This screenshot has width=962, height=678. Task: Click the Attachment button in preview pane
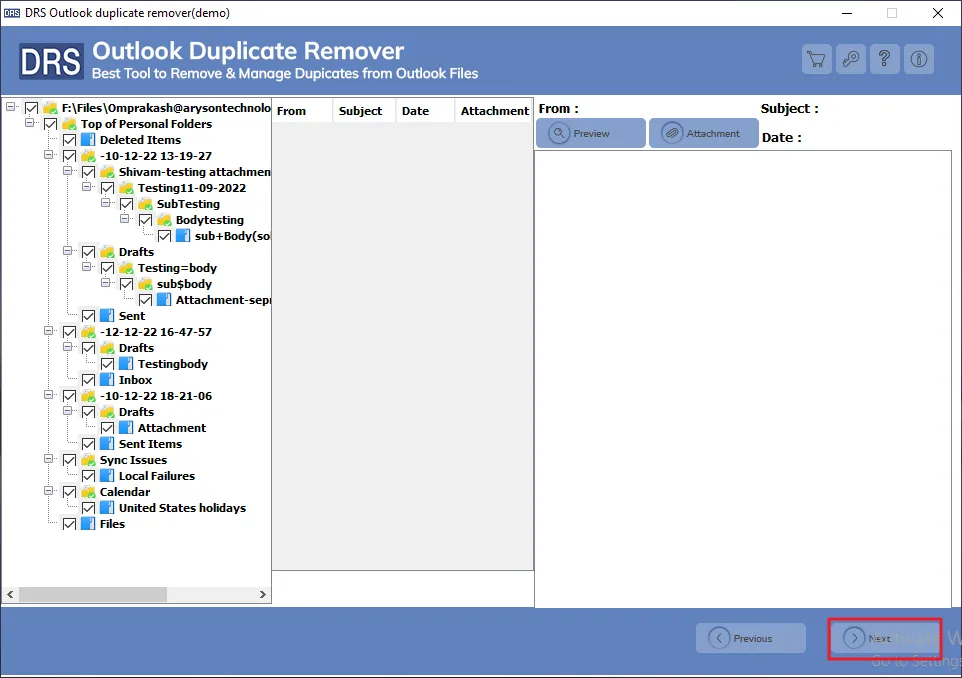(704, 133)
